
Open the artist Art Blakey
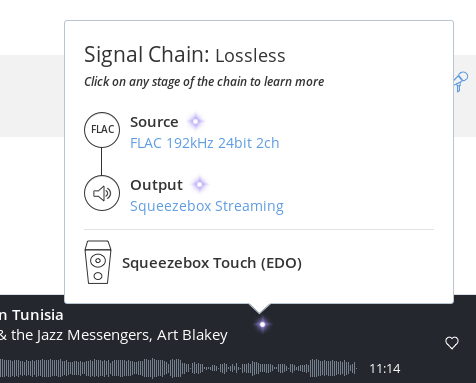tap(192, 335)
